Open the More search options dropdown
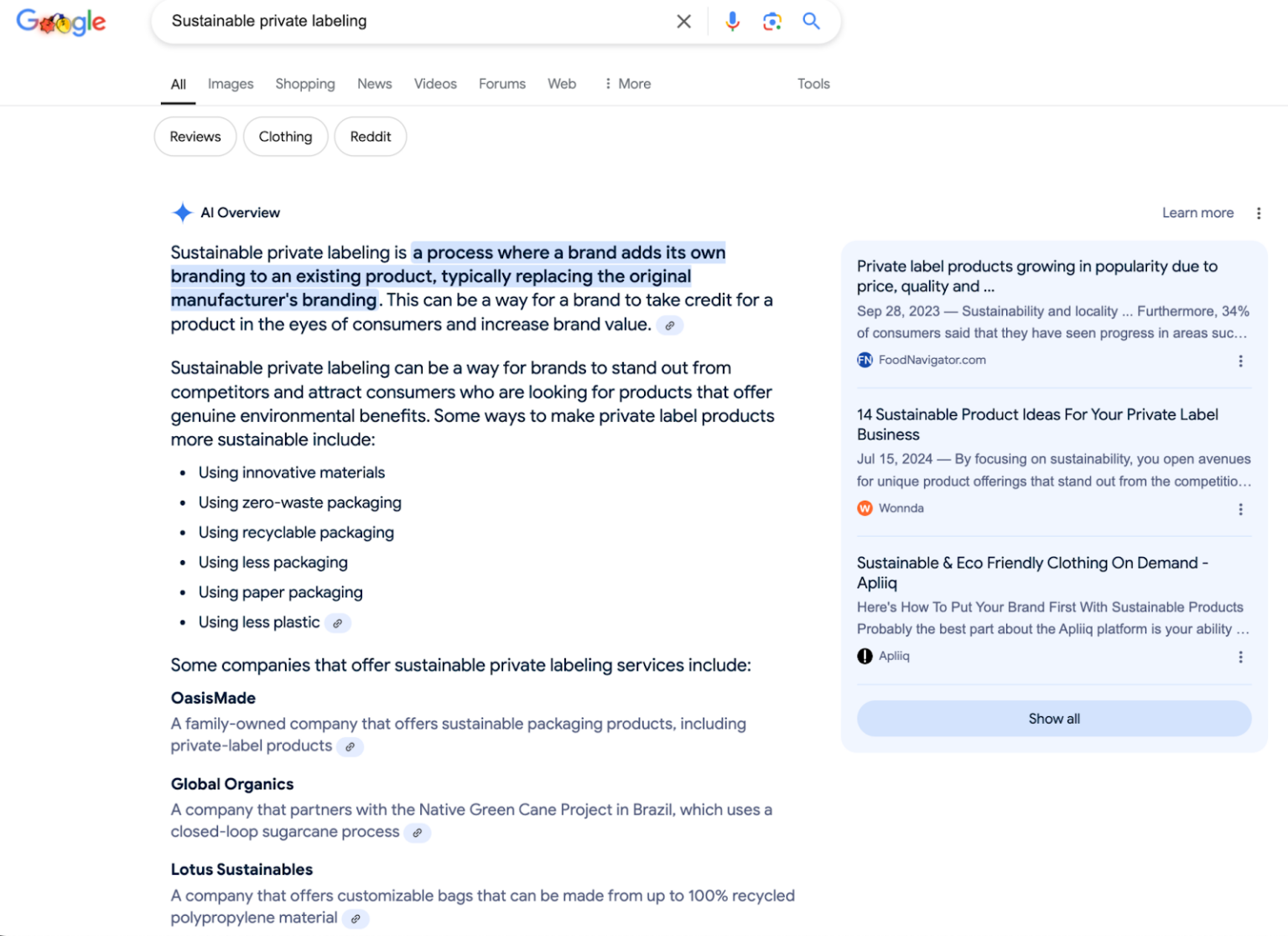Image resolution: width=1288 pixels, height=936 pixels. point(626,83)
